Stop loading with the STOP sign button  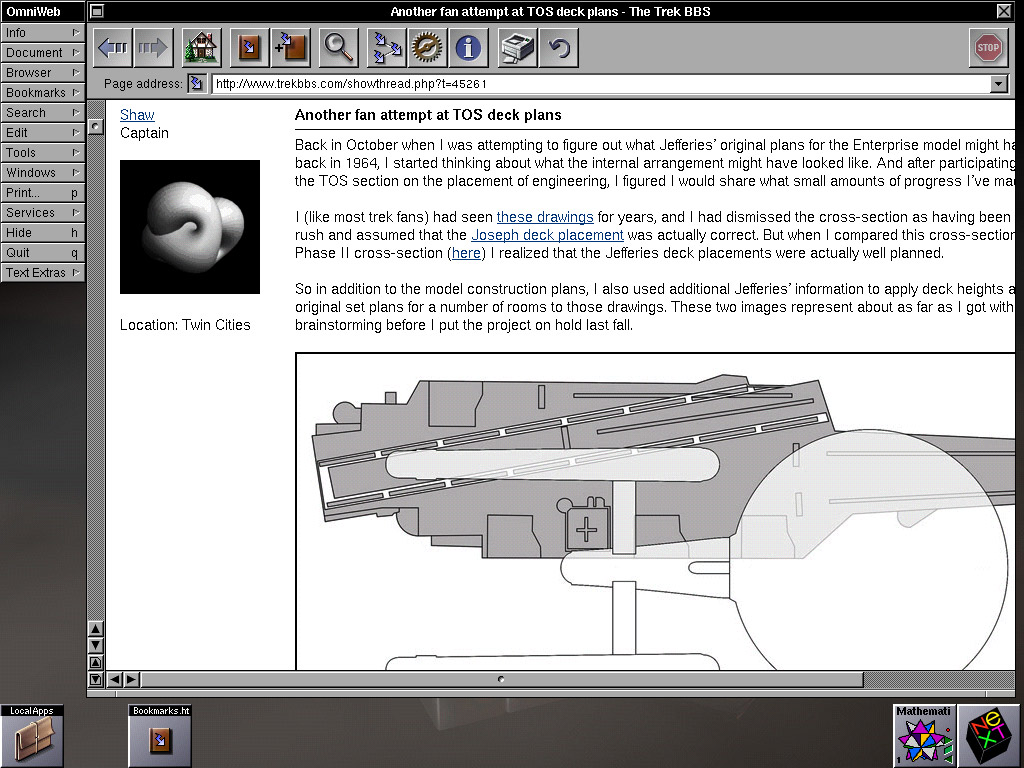988,48
